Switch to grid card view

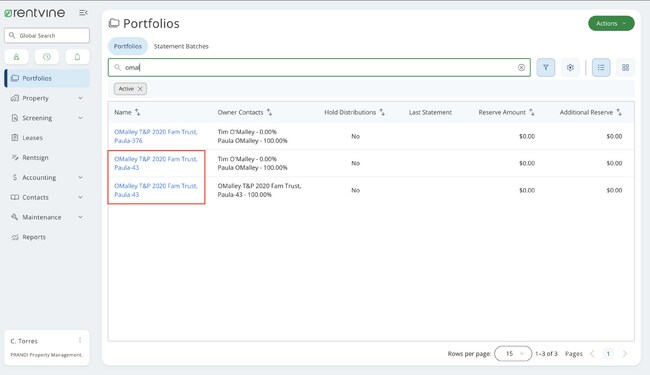click(x=626, y=68)
